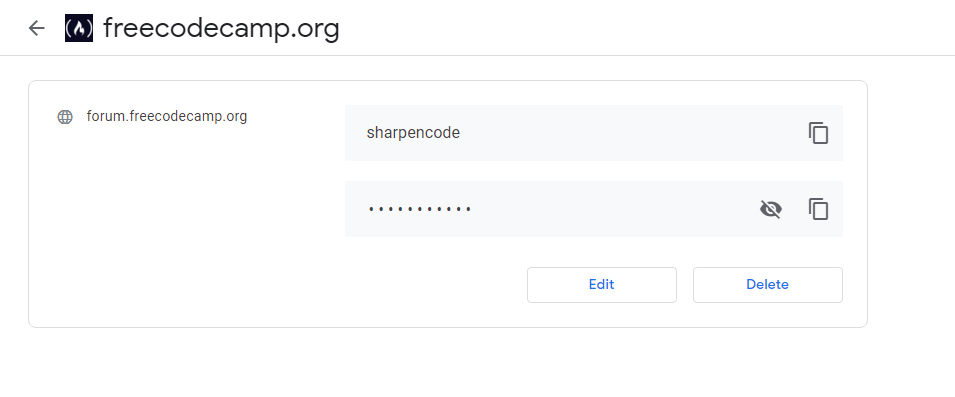
Task: Click the freeCodeCamp flame logo
Action: pos(79,28)
